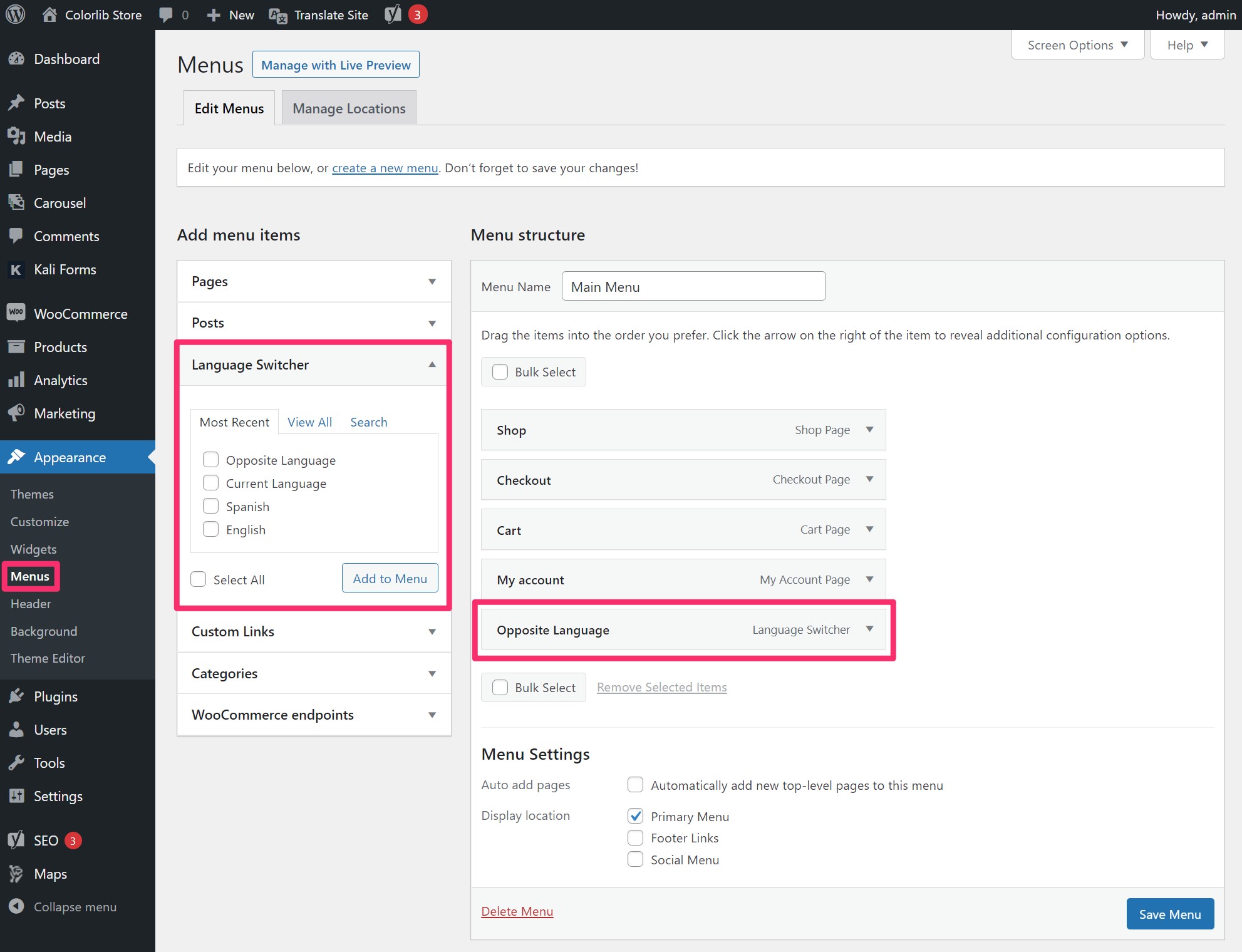Click the Settings sliders icon

click(x=16, y=796)
